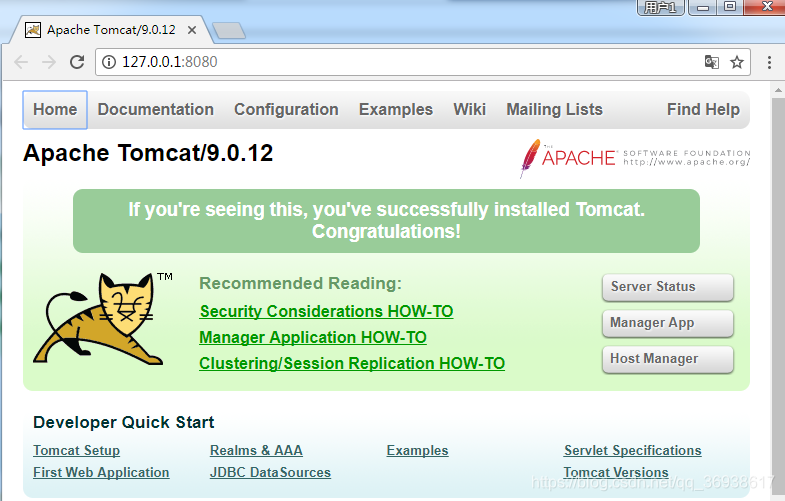The width and height of the screenshot is (785, 501).
Task: Click the user profile button 用户1
Action: point(660,7)
